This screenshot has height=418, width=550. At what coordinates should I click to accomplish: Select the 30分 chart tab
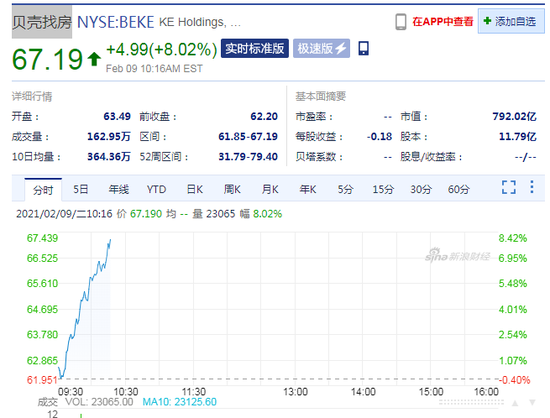421,189
